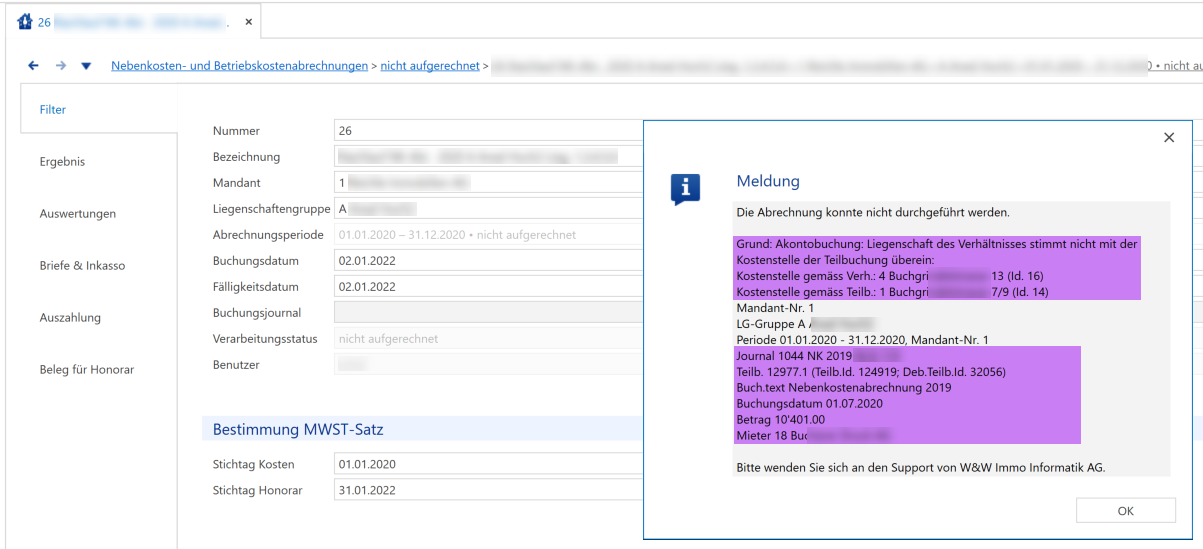Click Verarbeitungsstatus value 'nicht aufgerechnet'
The width and height of the screenshot is (1203, 549).
coord(488,339)
